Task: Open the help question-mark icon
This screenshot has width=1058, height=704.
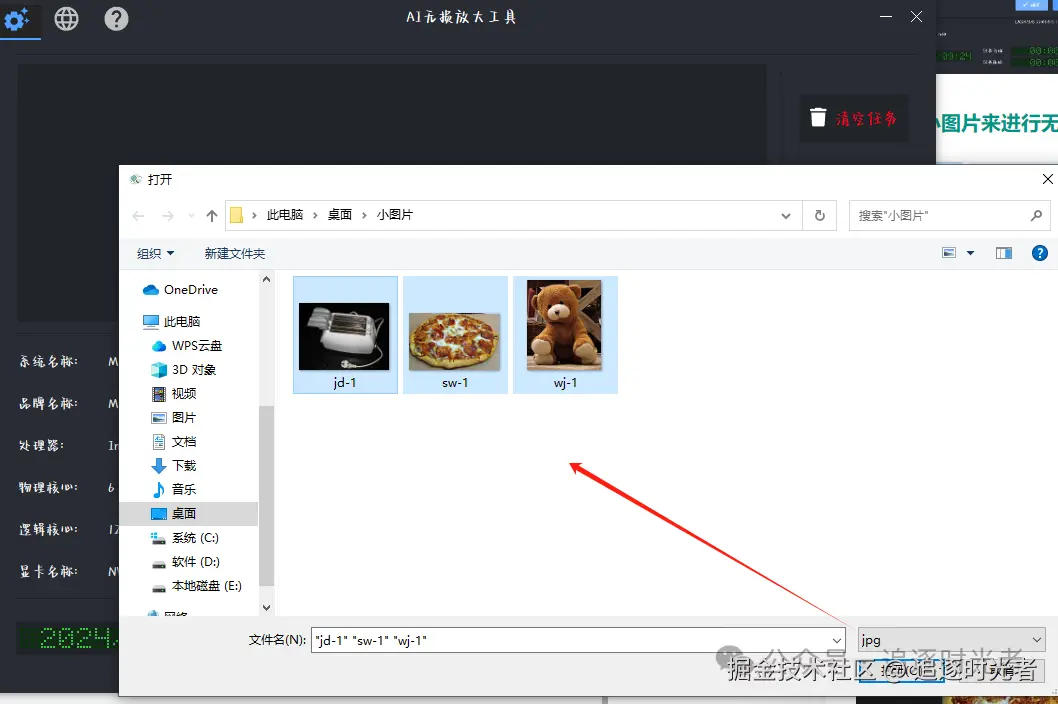Action: (x=116, y=18)
